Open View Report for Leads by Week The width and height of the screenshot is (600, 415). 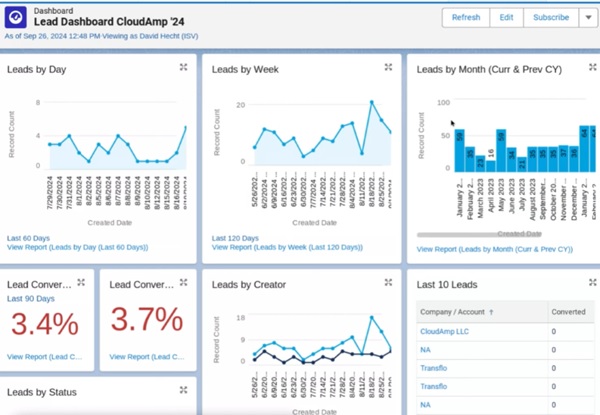286,248
